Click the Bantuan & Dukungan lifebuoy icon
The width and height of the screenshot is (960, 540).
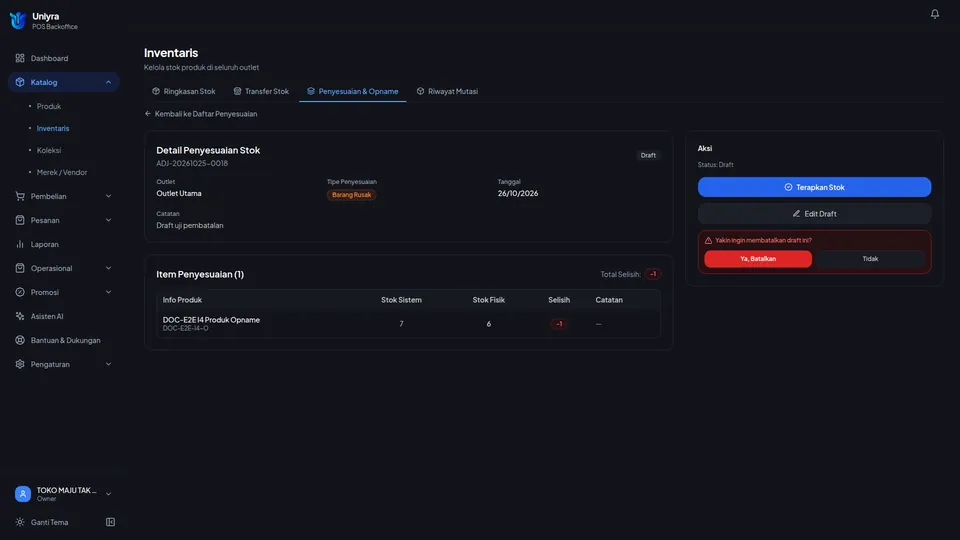click(x=20, y=340)
